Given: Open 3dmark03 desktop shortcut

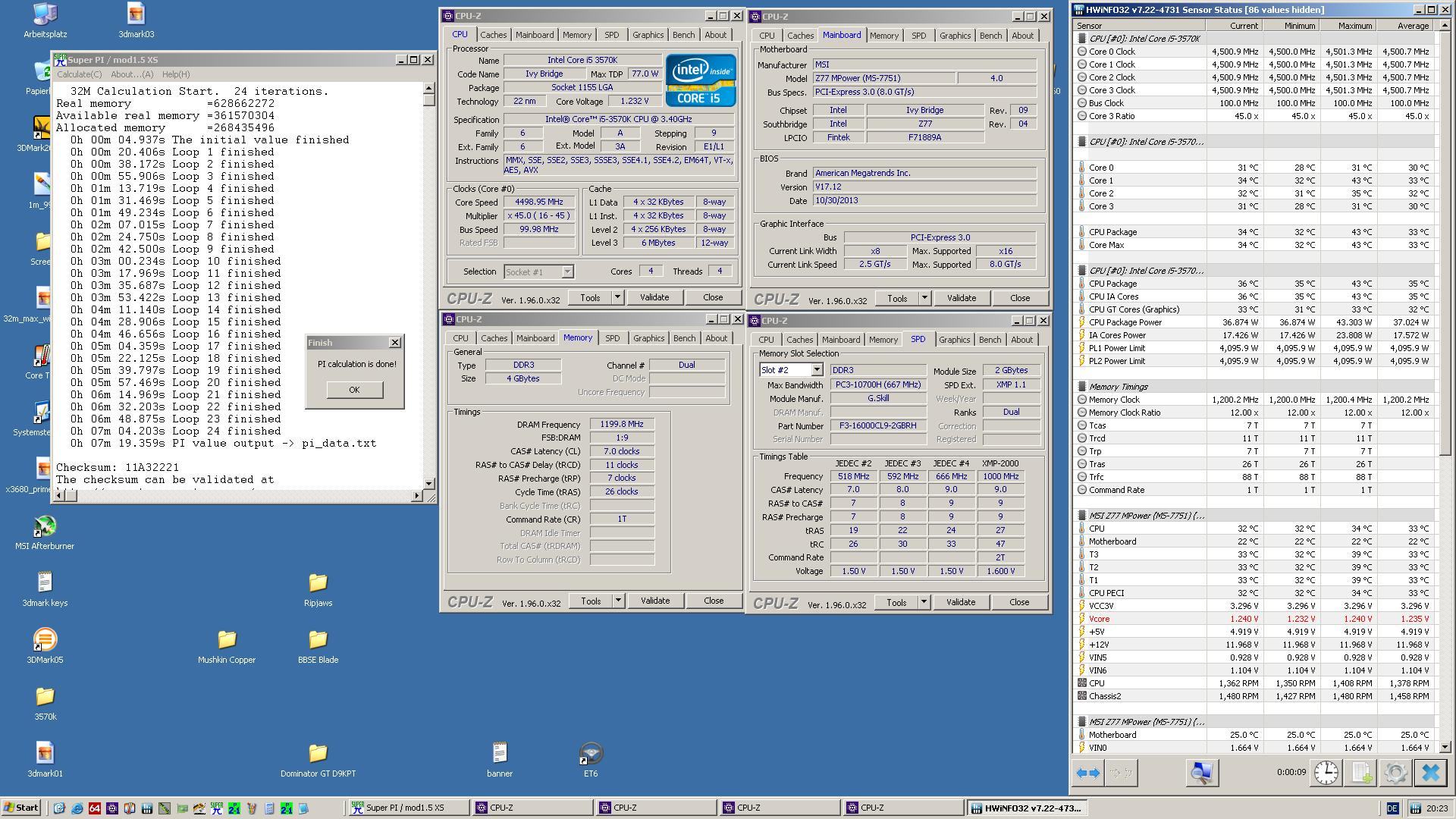Looking at the screenshot, I should [136, 20].
